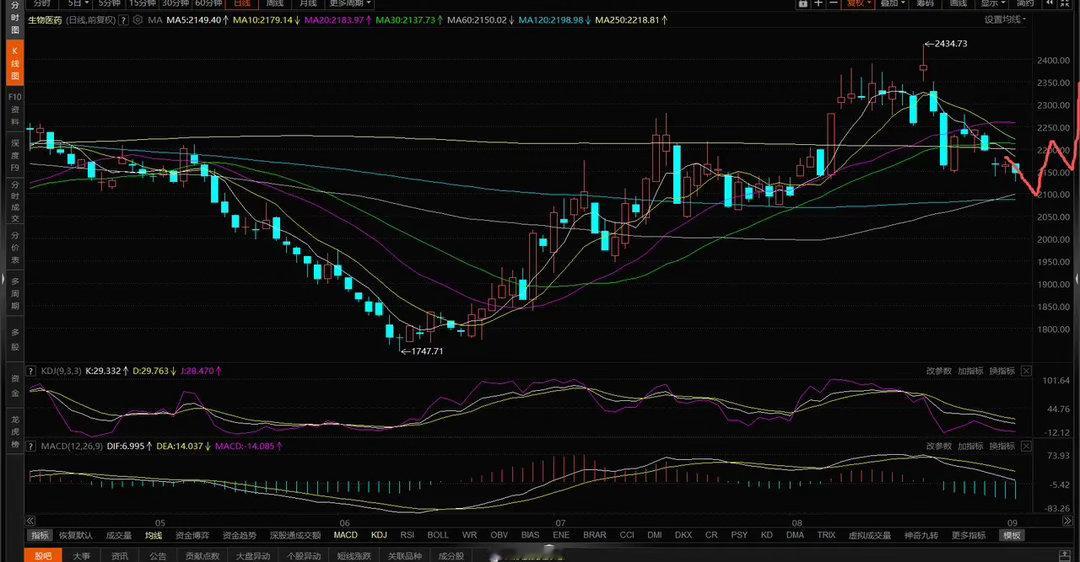Click 改参数 in the KDJ panel
This screenshot has width=1080, height=562.
pyautogui.click(x=939, y=371)
